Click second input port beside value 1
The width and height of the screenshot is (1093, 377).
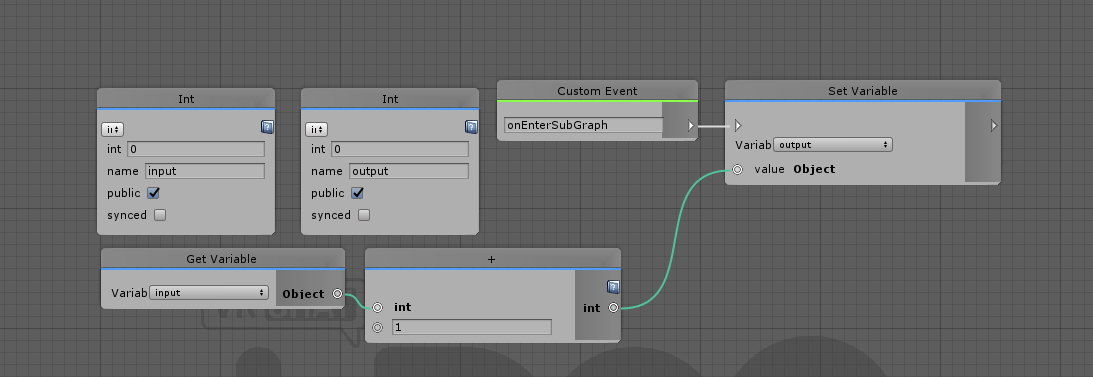[378, 327]
